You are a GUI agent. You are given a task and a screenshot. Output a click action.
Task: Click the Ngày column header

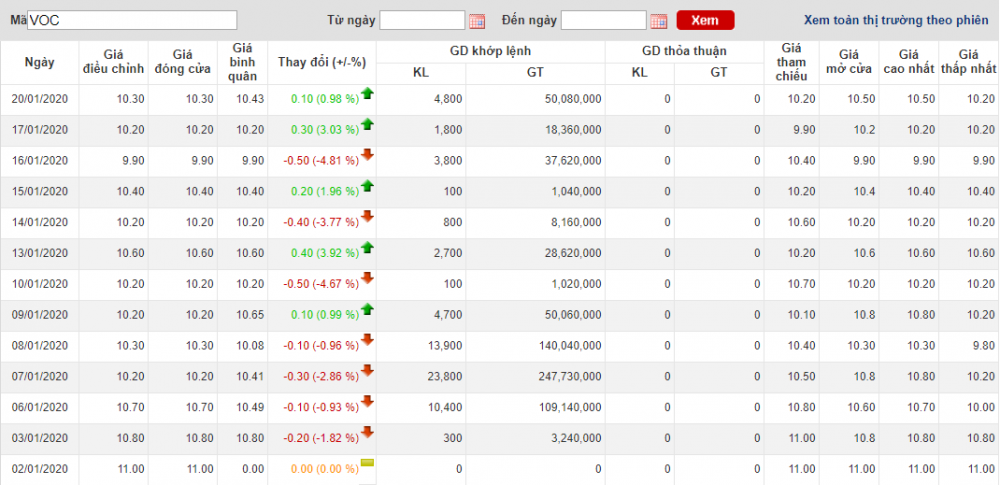click(40, 63)
